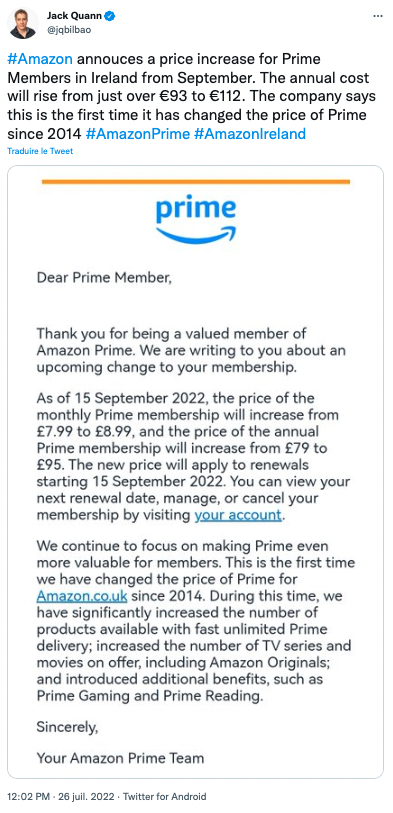Follow the Amazon.co.uk link
This screenshot has height=813, width=393.
(82, 596)
